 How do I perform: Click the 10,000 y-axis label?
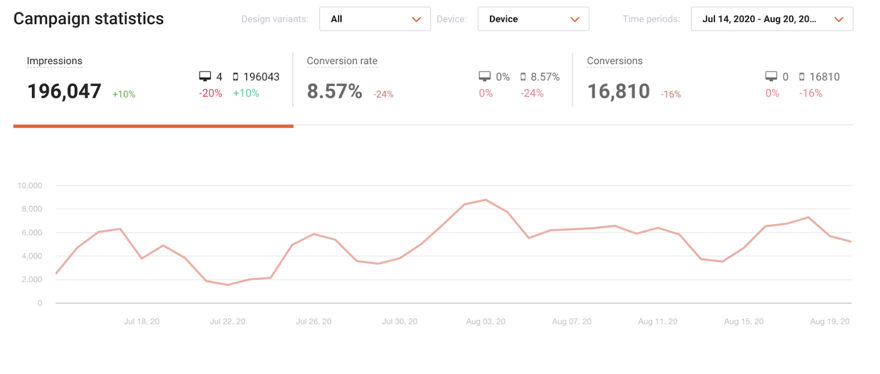tap(30, 185)
